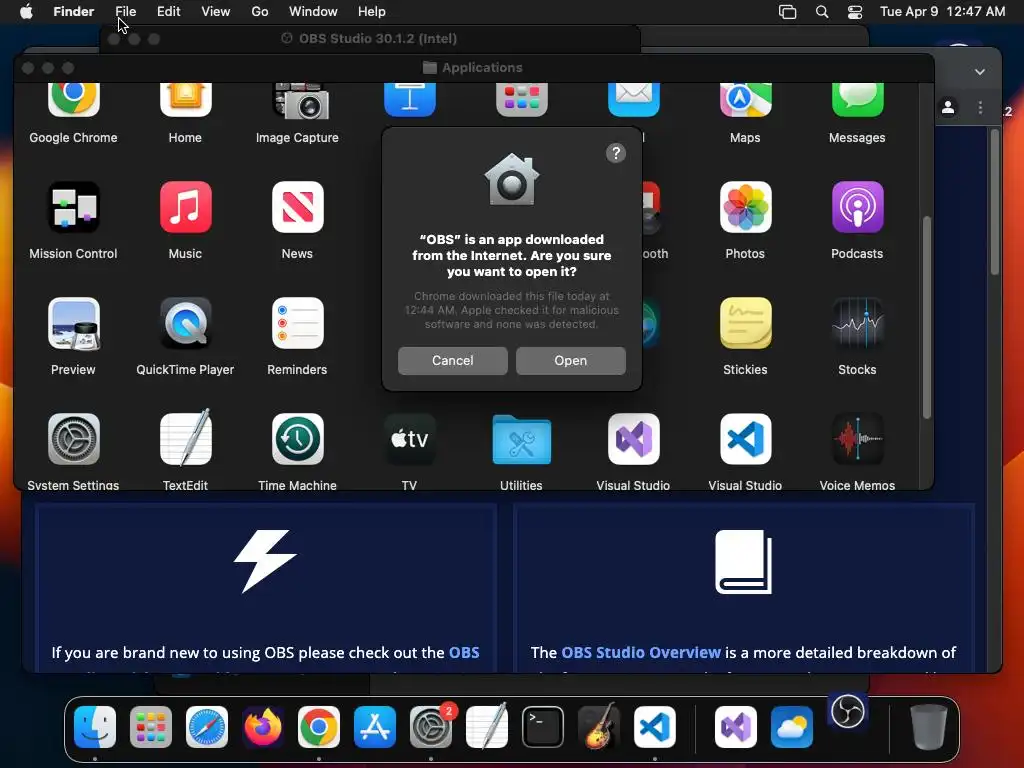
Task: Open the Utilities folder
Action: tap(521, 440)
